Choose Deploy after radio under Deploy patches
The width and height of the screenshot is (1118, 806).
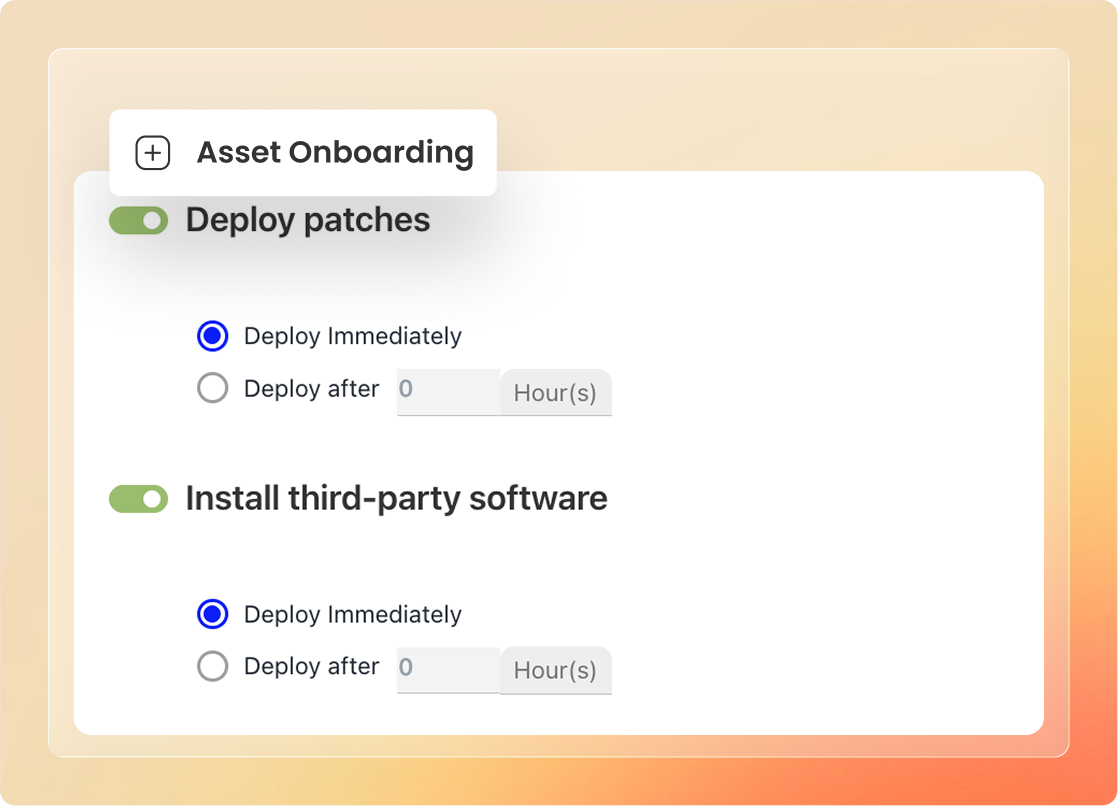point(213,388)
